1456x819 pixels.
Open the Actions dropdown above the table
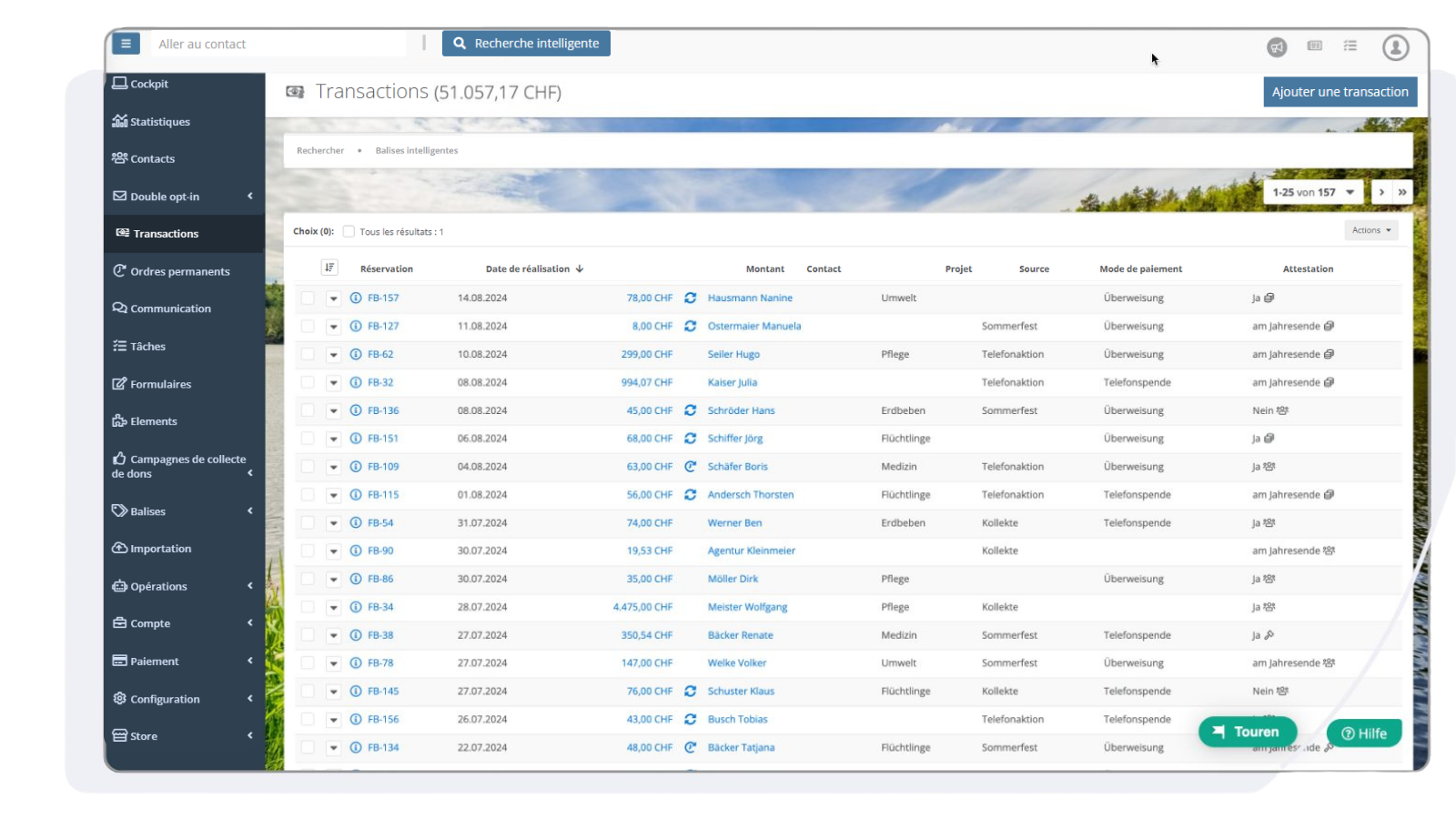(x=1370, y=229)
